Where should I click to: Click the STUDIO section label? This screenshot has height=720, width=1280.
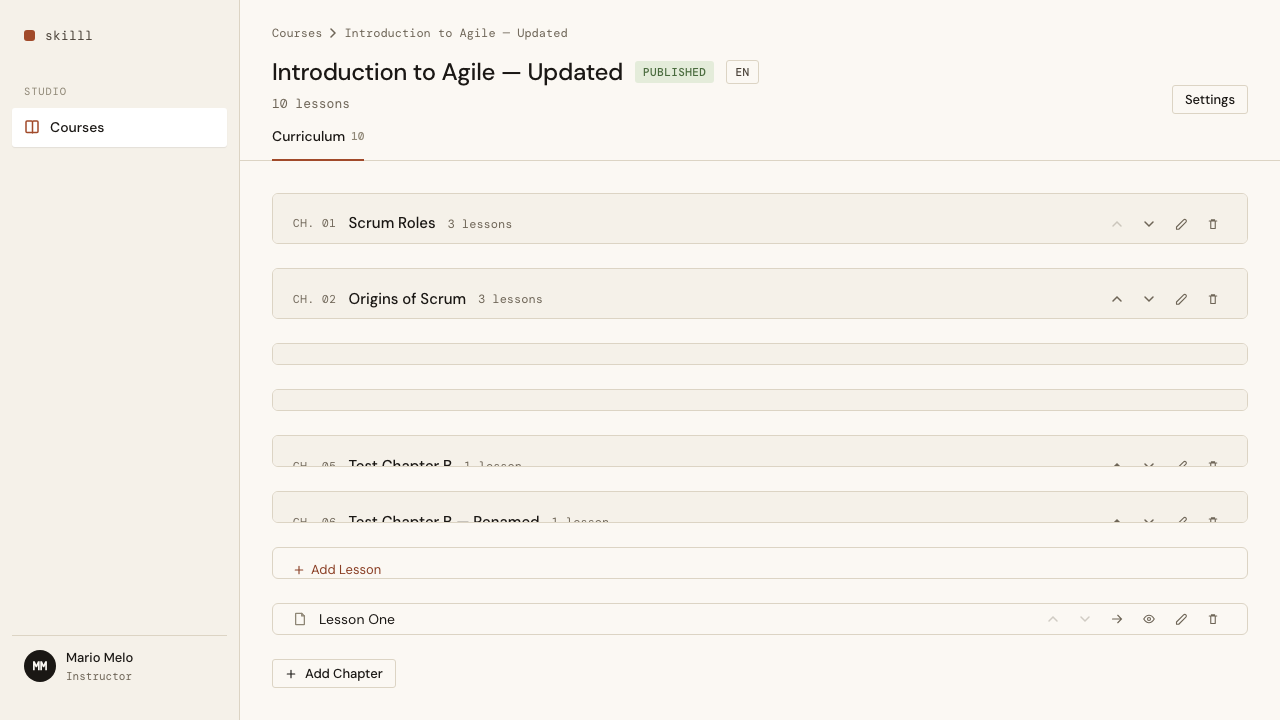click(x=45, y=91)
